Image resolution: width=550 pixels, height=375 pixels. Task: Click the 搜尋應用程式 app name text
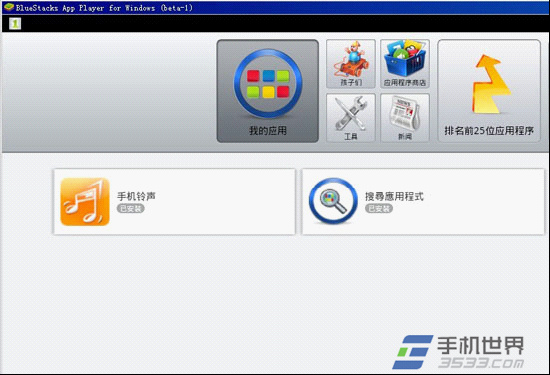[x=394, y=196]
